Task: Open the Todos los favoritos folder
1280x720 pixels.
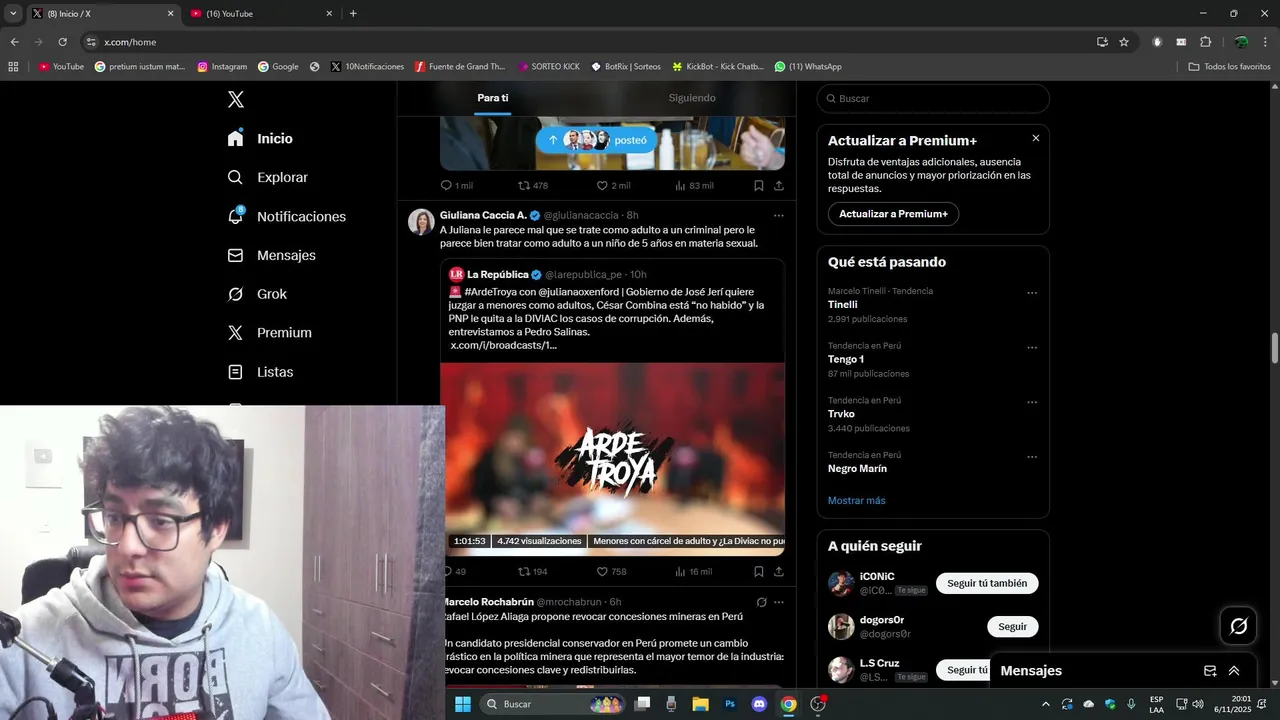Action: click(x=1229, y=67)
